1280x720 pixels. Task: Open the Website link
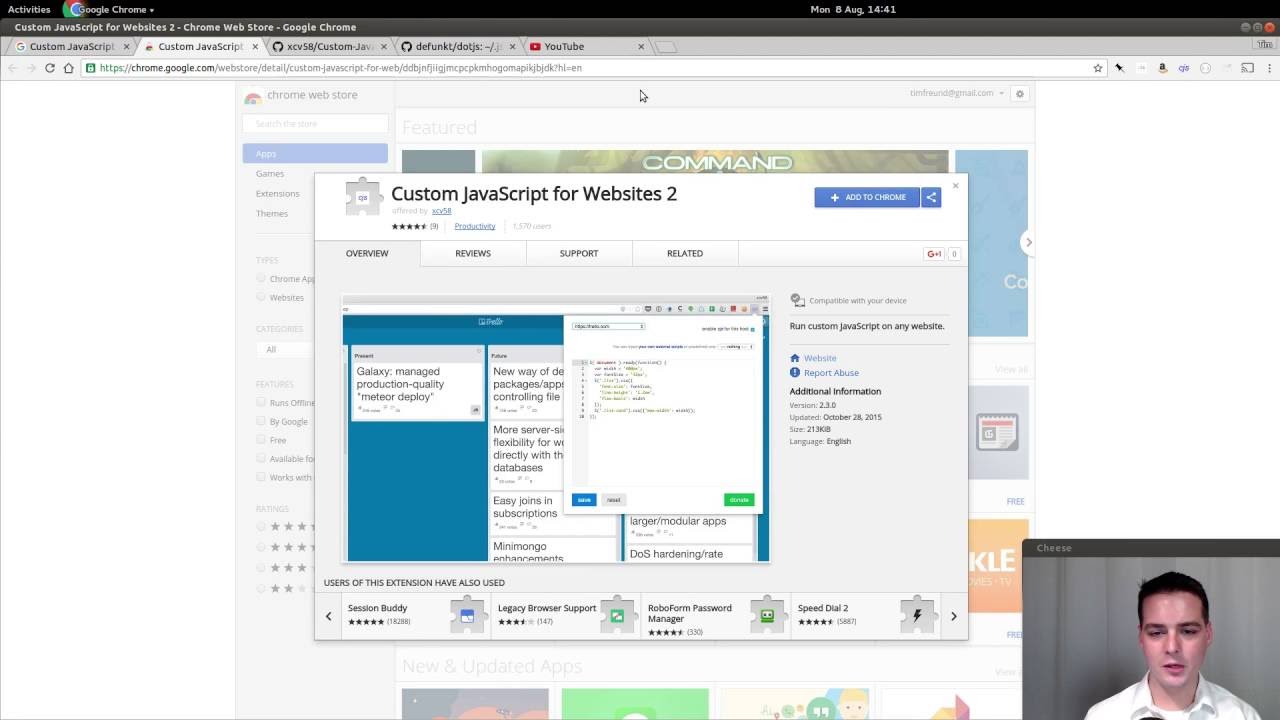820,358
